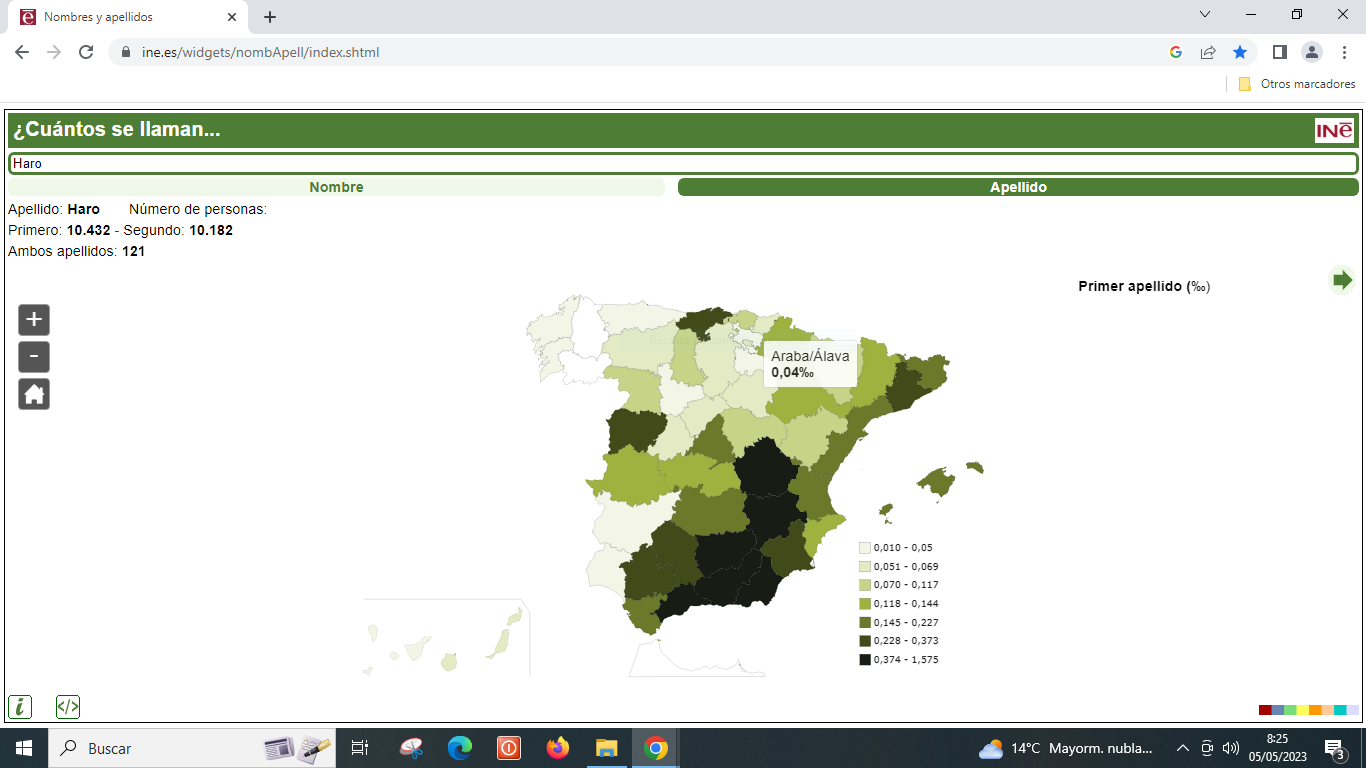The image size is (1366, 768).
Task: Open the embed code widget icon
Action: (68, 707)
